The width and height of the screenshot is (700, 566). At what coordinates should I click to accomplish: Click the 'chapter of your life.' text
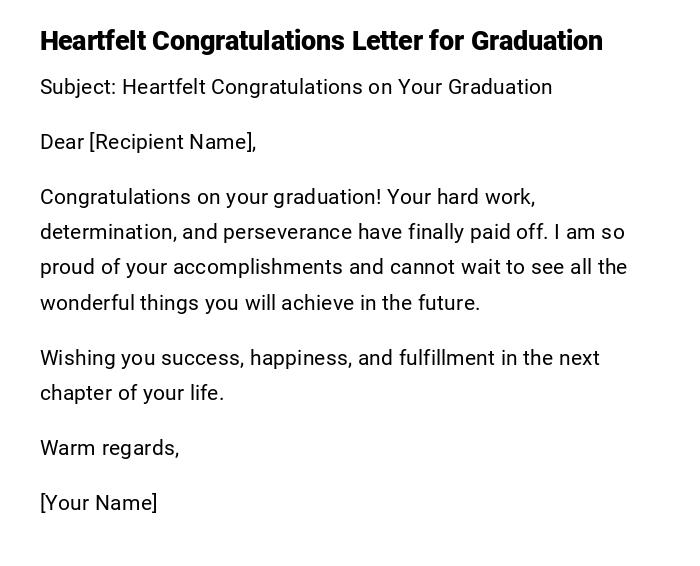click(x=132, y=393)
